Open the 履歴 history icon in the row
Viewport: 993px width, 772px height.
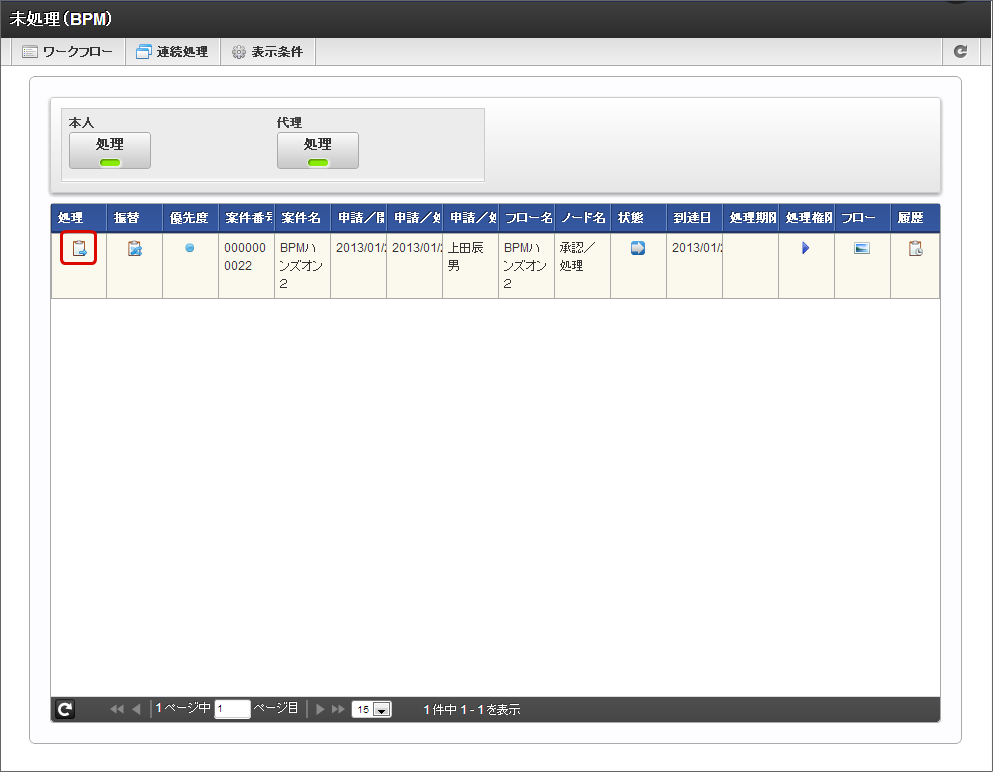click(x=915, y=249)
